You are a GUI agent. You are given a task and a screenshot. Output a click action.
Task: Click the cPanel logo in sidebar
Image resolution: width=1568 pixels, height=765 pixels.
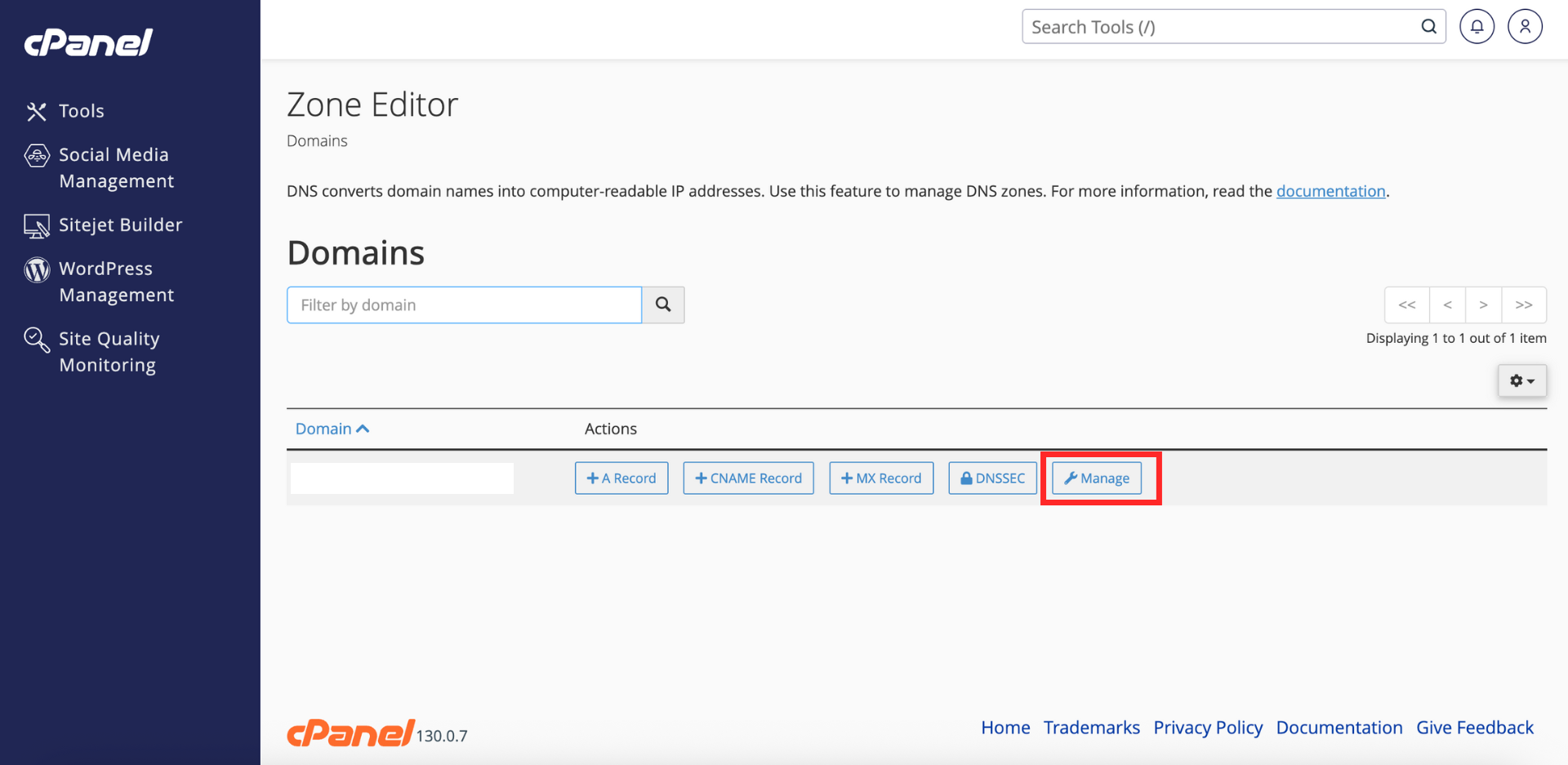(x=88, y=42)
